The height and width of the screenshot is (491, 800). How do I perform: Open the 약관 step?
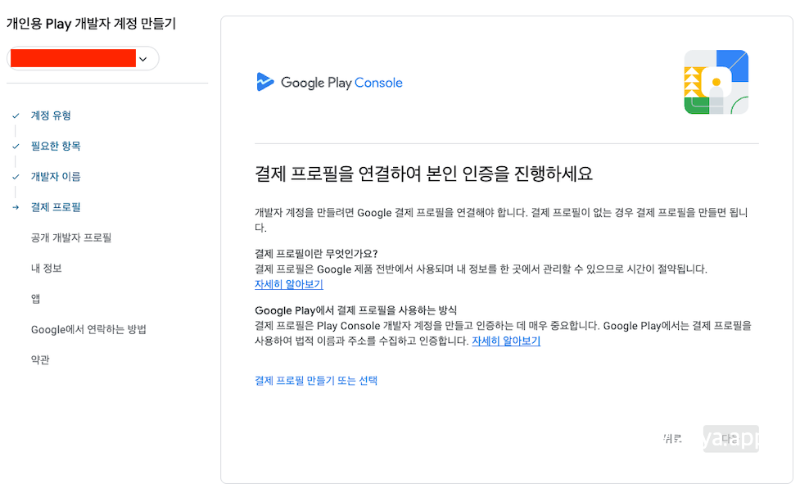point(40,360)
